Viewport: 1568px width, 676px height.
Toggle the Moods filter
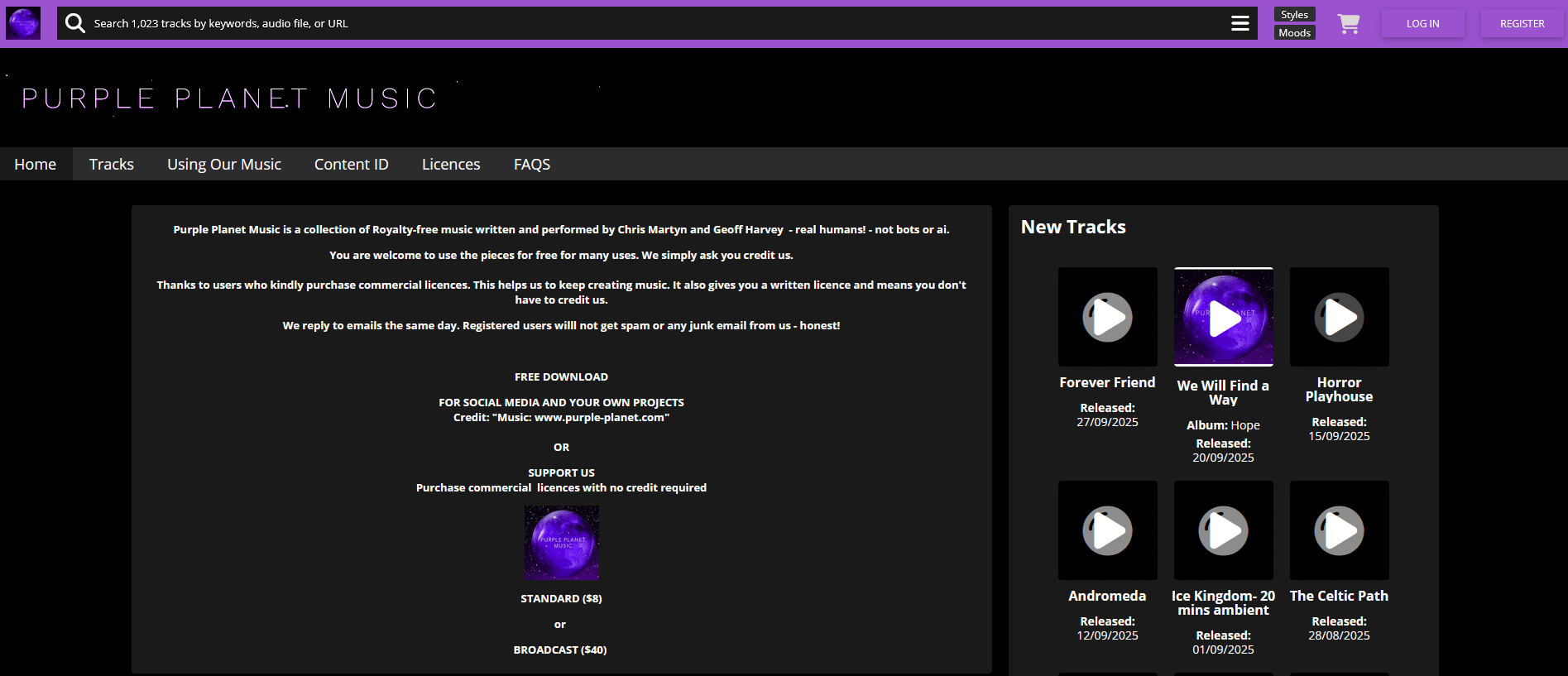1294,33
